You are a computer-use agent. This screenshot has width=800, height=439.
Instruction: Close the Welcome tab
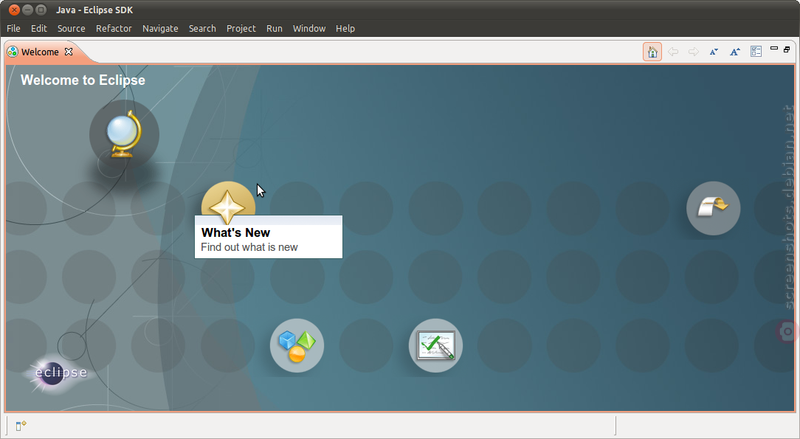[x=68, y=52]
